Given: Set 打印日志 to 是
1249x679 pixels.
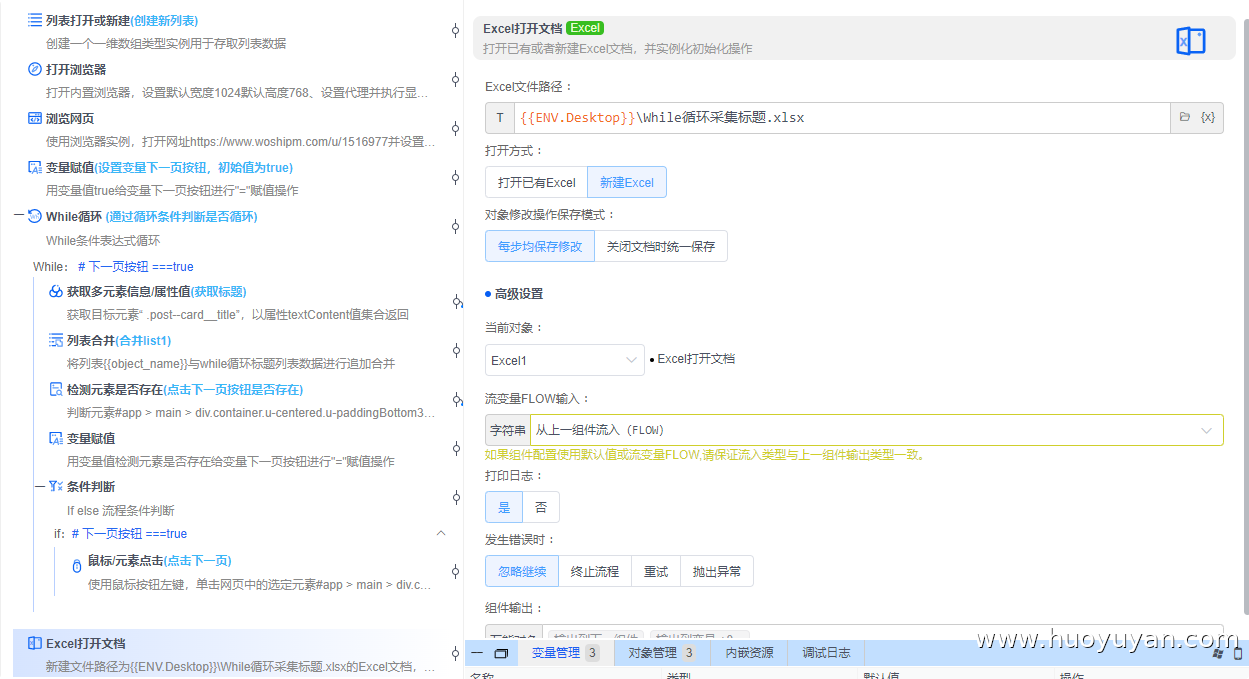Looking at the screenshot, I should 504,507.
